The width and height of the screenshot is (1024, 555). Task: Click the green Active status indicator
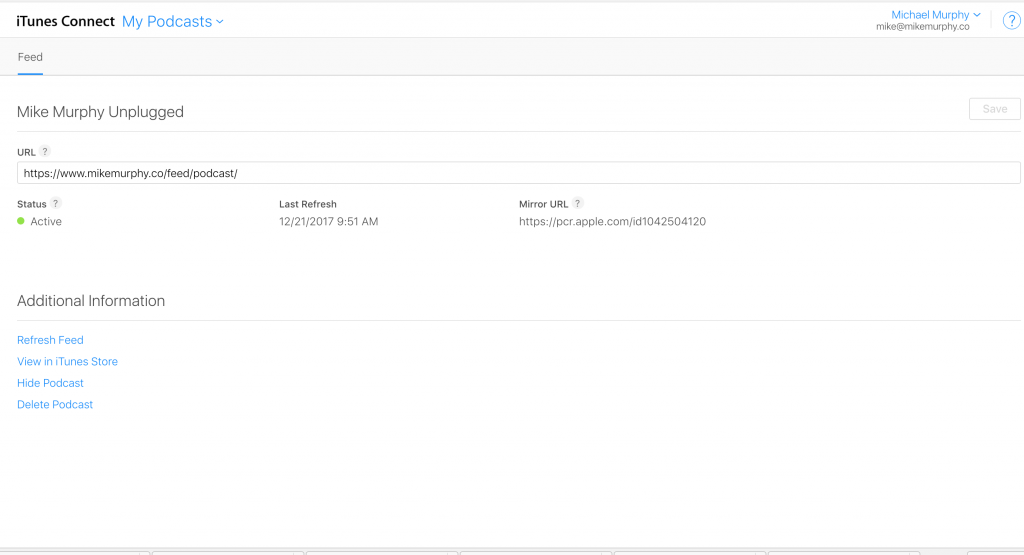(21, 221)
